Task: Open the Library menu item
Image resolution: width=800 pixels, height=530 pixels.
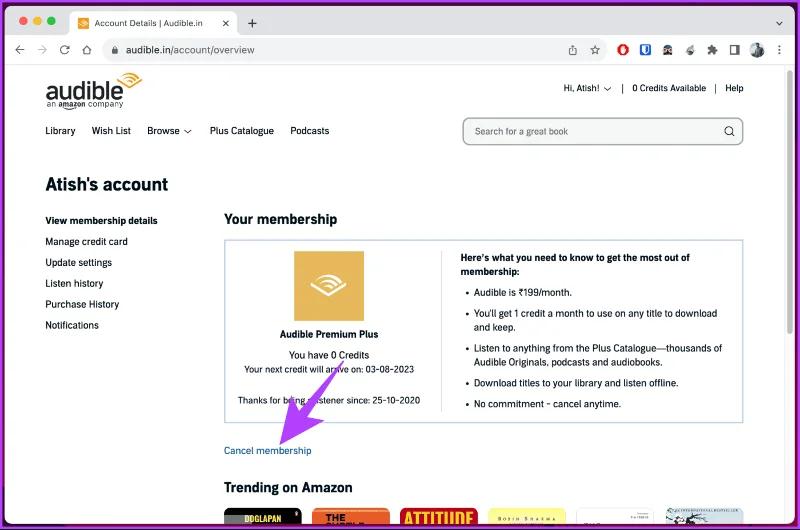Action: click(x=60, y=131)
